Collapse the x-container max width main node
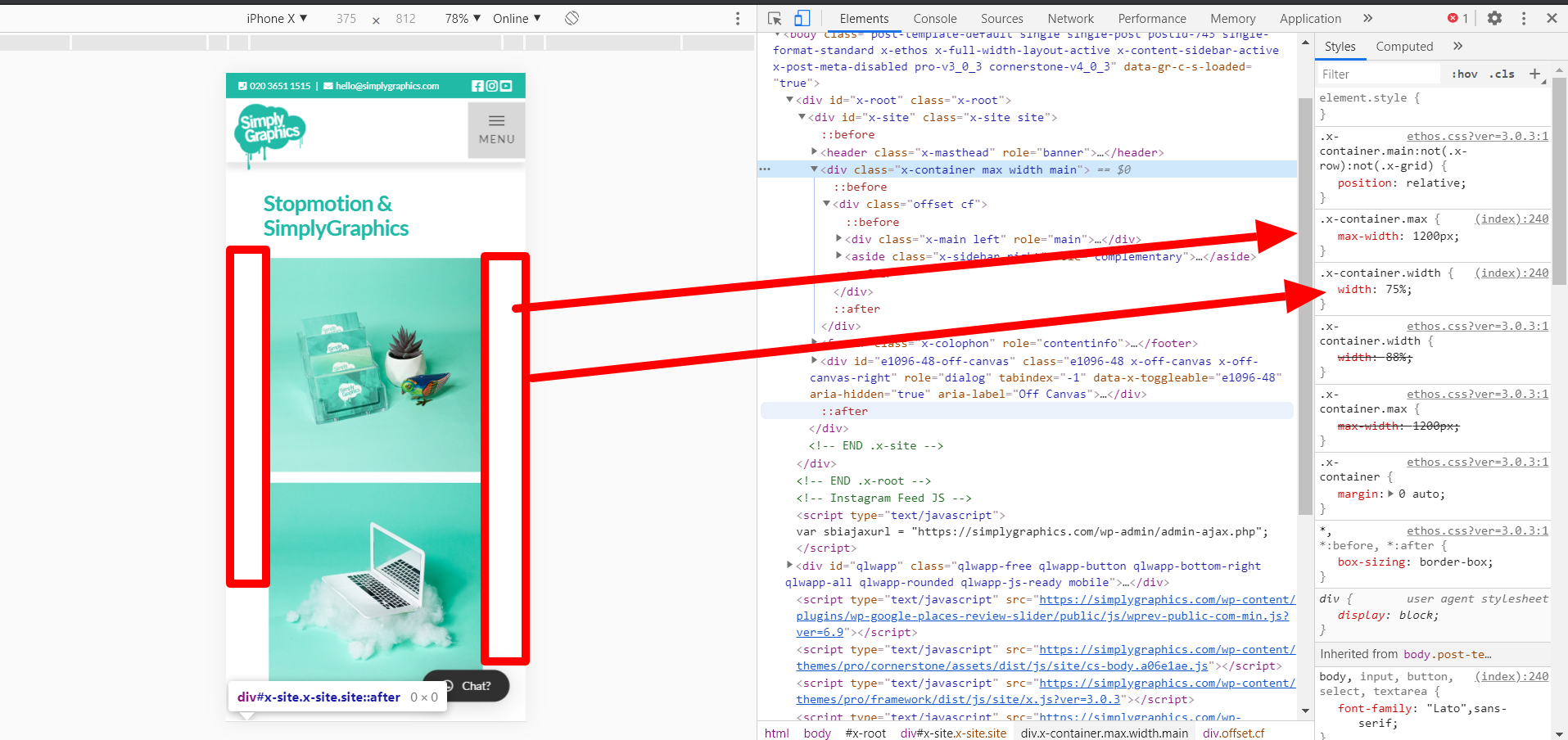1568x740 pixels. (x=814, y=169)
